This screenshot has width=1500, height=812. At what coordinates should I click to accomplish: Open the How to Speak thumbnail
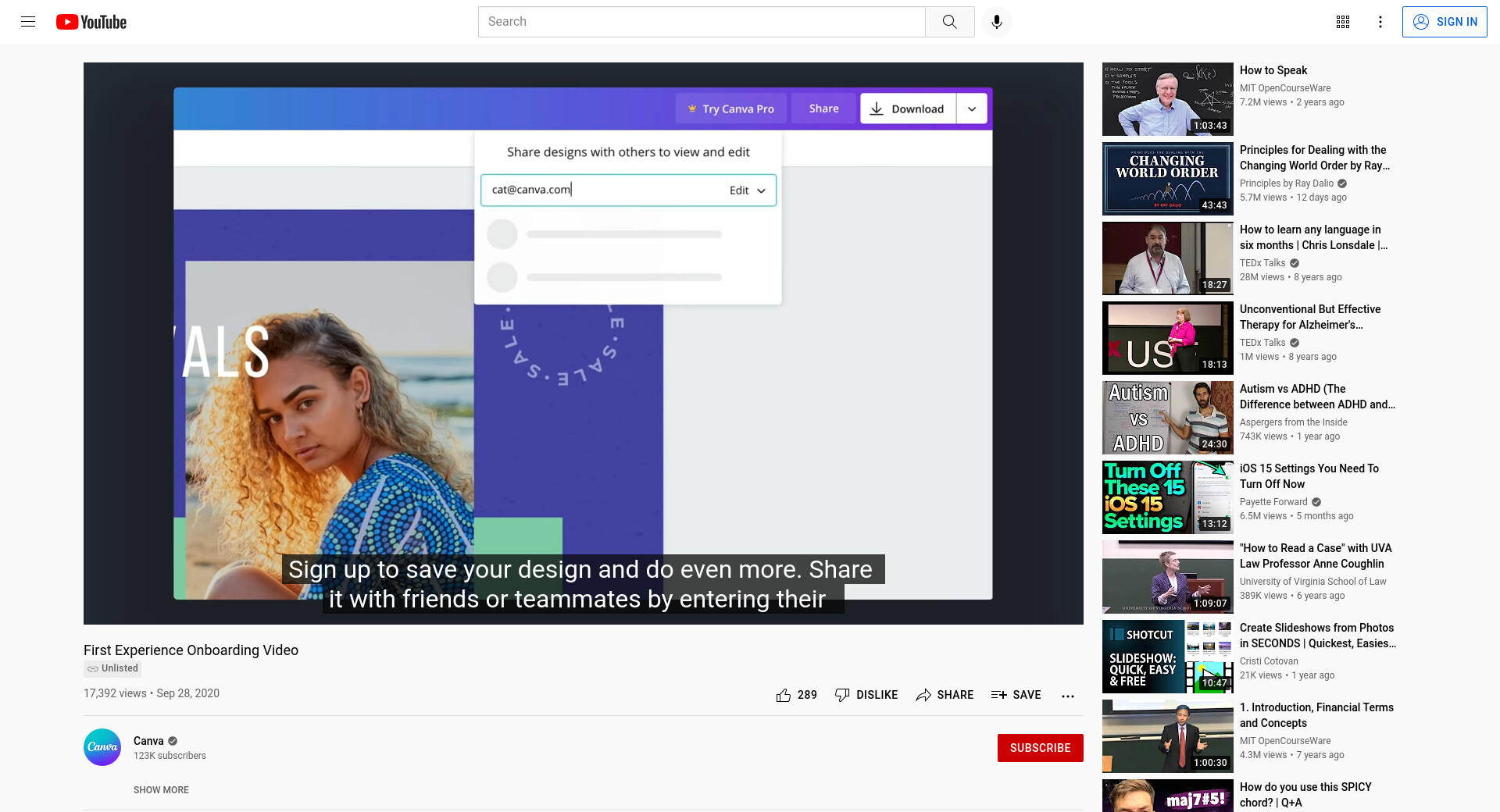click(1168, 99)
